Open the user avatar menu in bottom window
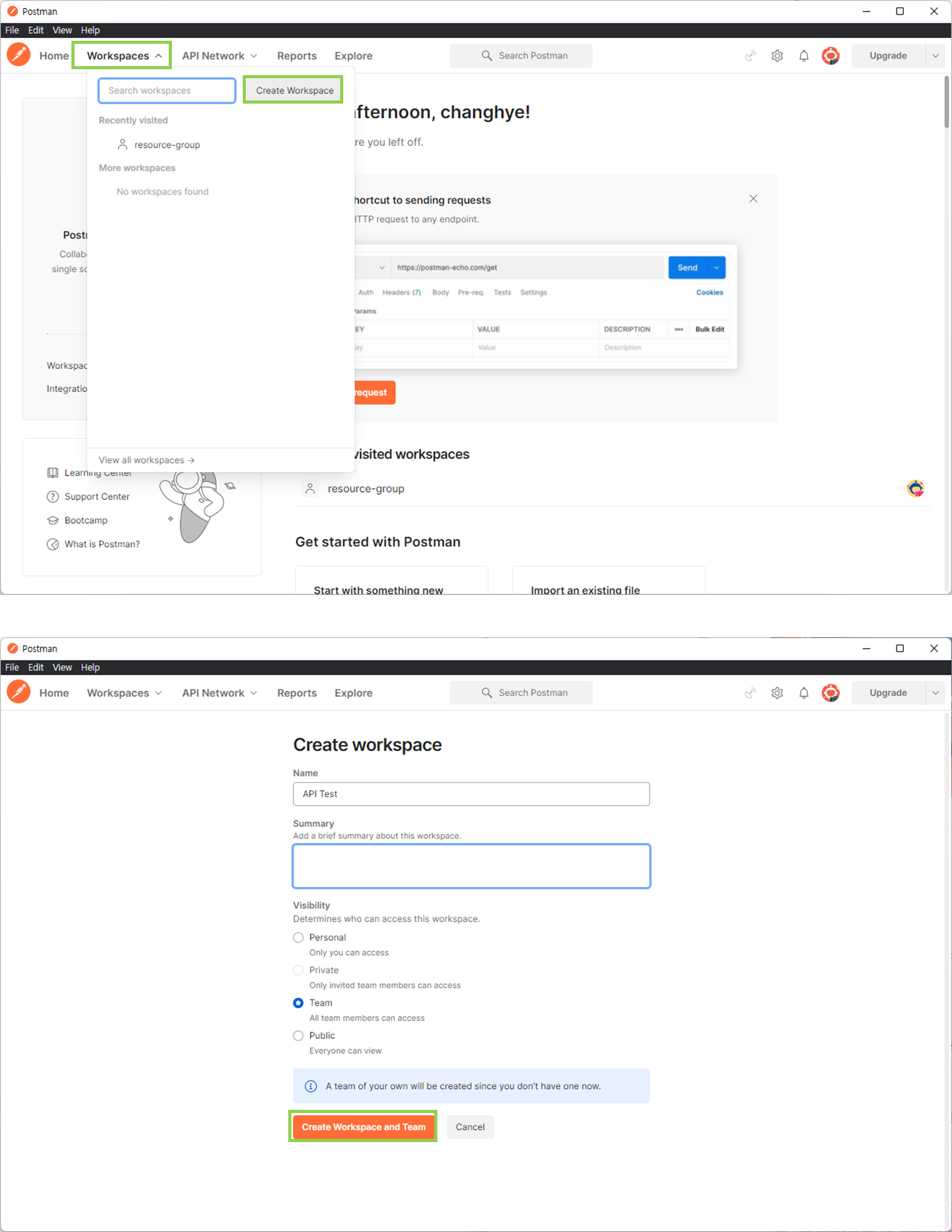This screenshot has height=1232, width=952. (x=831, y=693)
